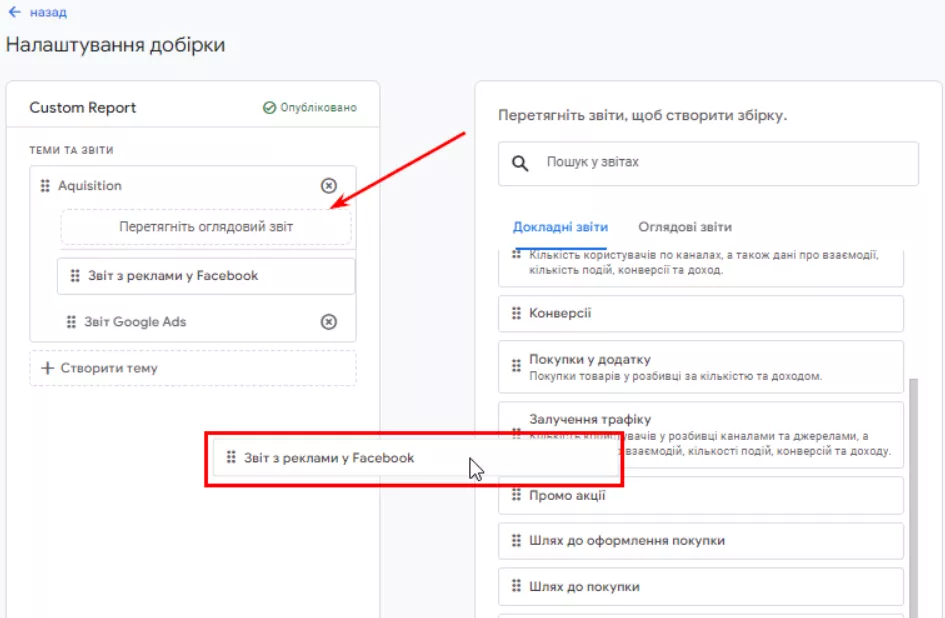Image resolution: width=945 pixels, height=618 pixels.
Task: Click the back arrow icon near назад
Action: [x=14, y=12]
